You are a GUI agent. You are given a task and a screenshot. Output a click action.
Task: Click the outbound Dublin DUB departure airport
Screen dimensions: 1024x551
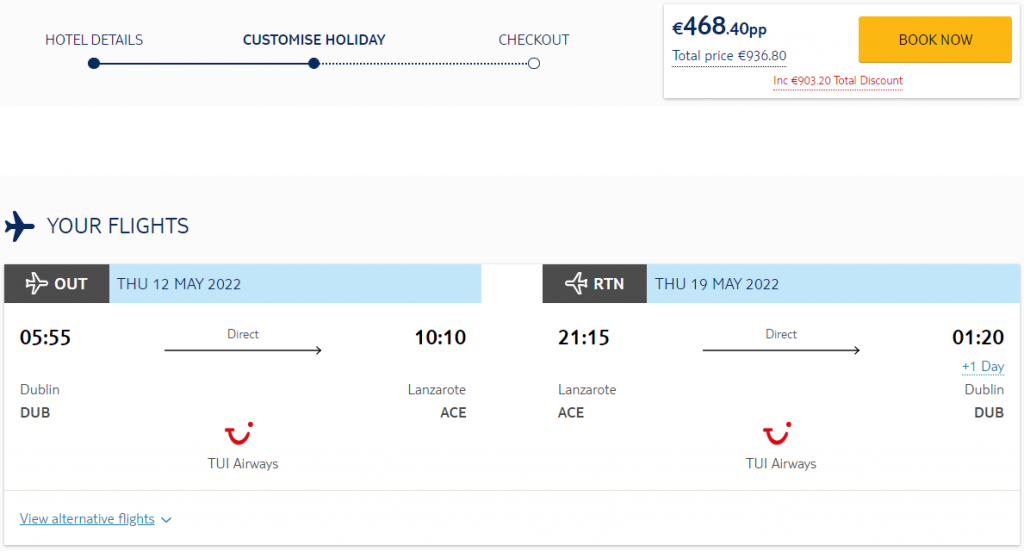coord(40,401)
